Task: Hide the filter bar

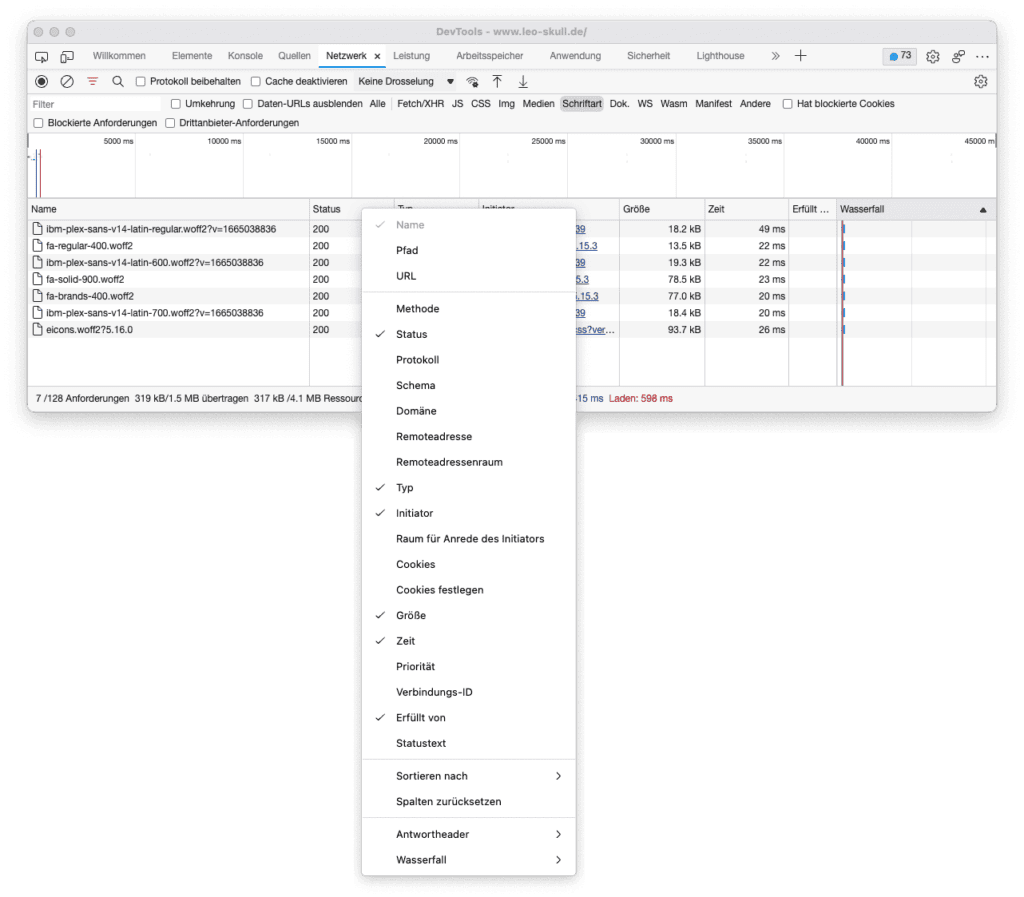Action: pyautogui.click(x=94, y=81)
